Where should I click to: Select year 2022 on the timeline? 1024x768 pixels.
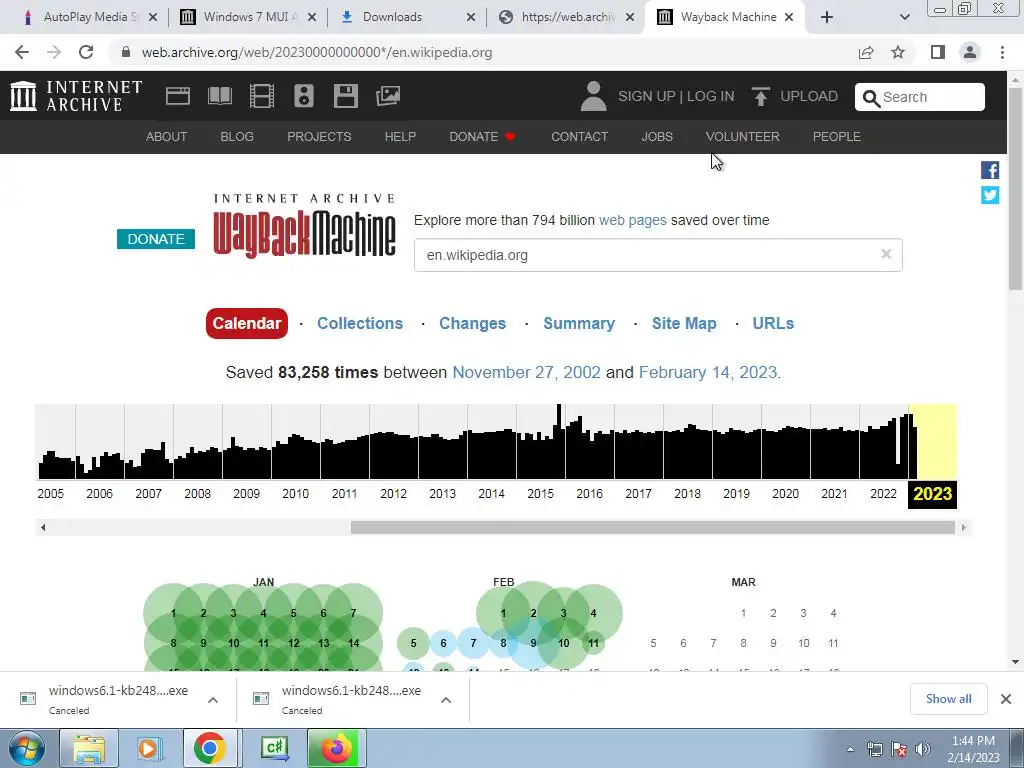coord(883,494)
